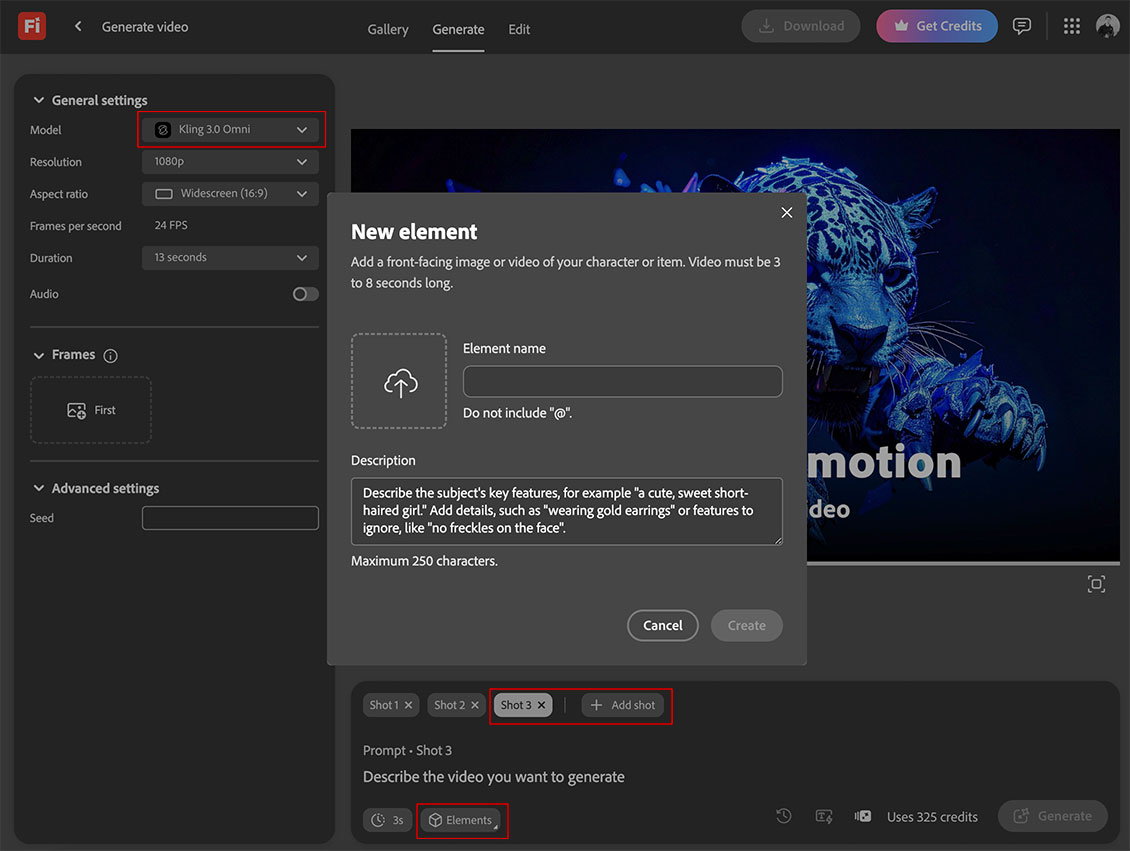Remove Shot 1 with its X
The width and height of the screenshot is (1130, 851).
408,705
